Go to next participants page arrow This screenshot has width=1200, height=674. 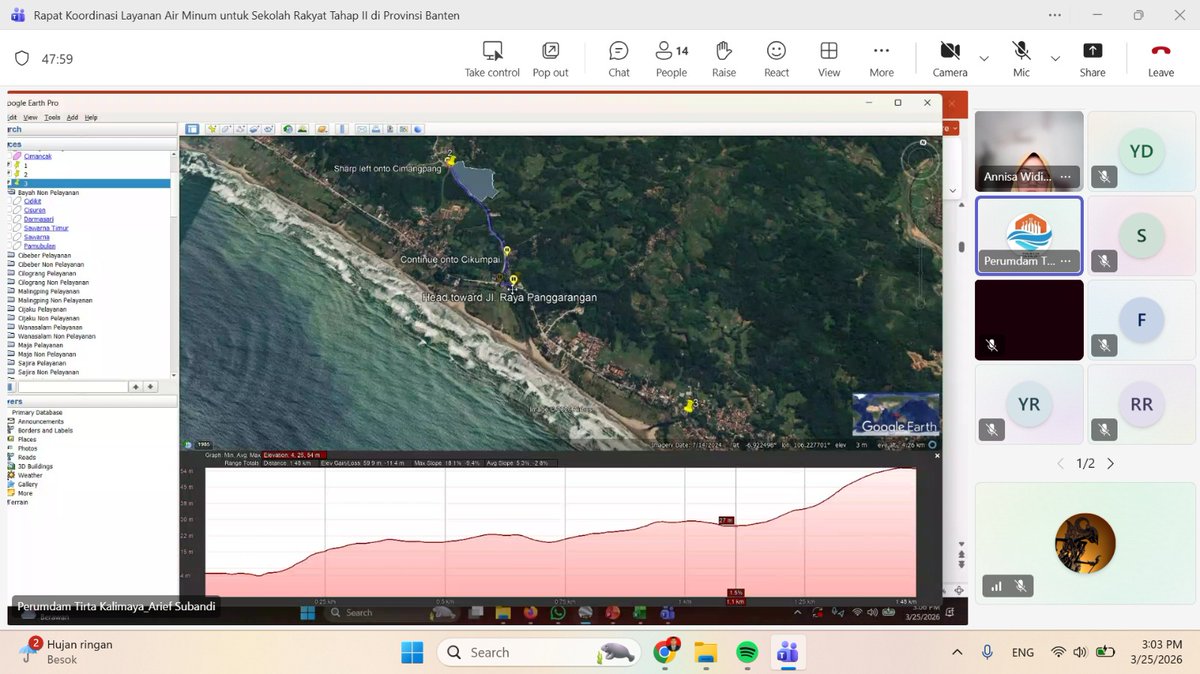point(1110,464)
